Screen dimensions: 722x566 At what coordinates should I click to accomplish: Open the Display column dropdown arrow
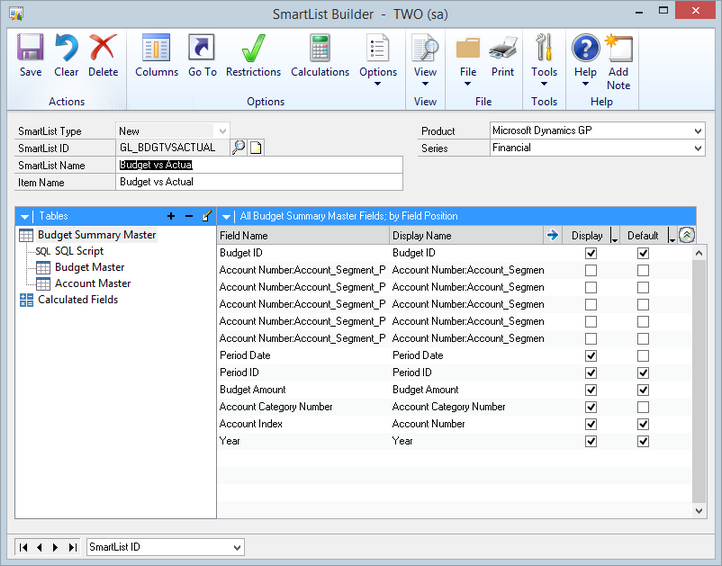coord(614,236)
